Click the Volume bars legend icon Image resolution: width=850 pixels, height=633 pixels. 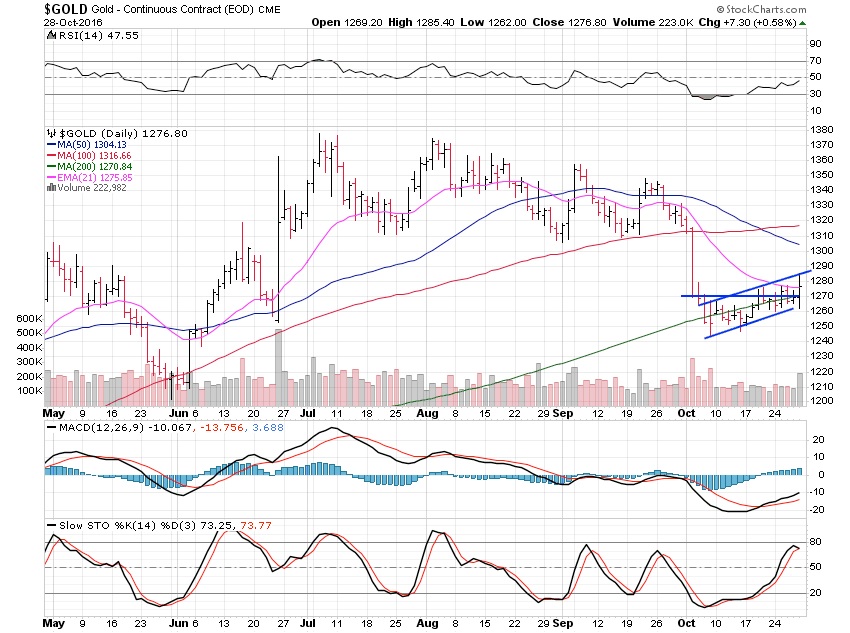pos(51,188)
